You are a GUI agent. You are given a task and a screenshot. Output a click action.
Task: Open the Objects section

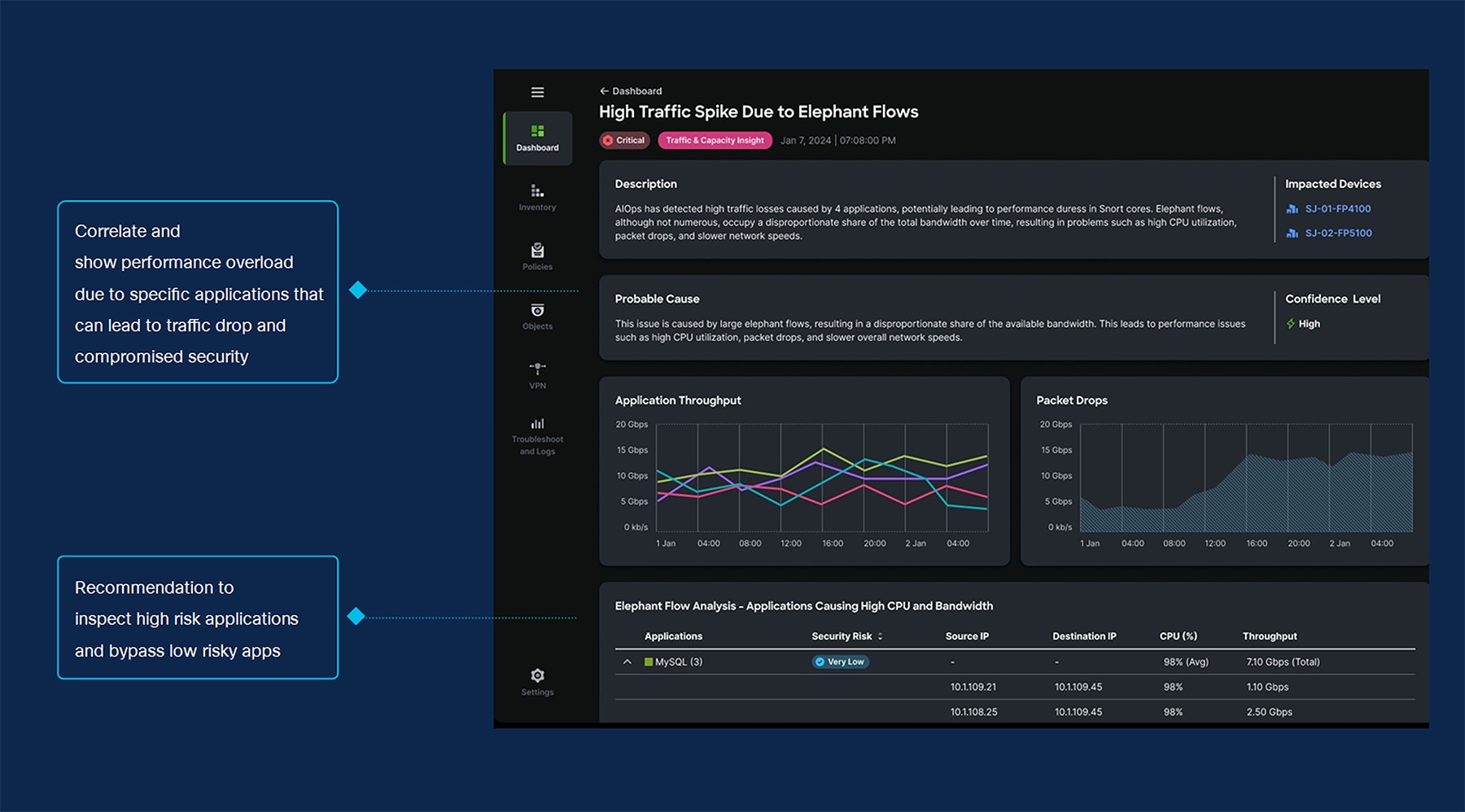click(537, 317)
